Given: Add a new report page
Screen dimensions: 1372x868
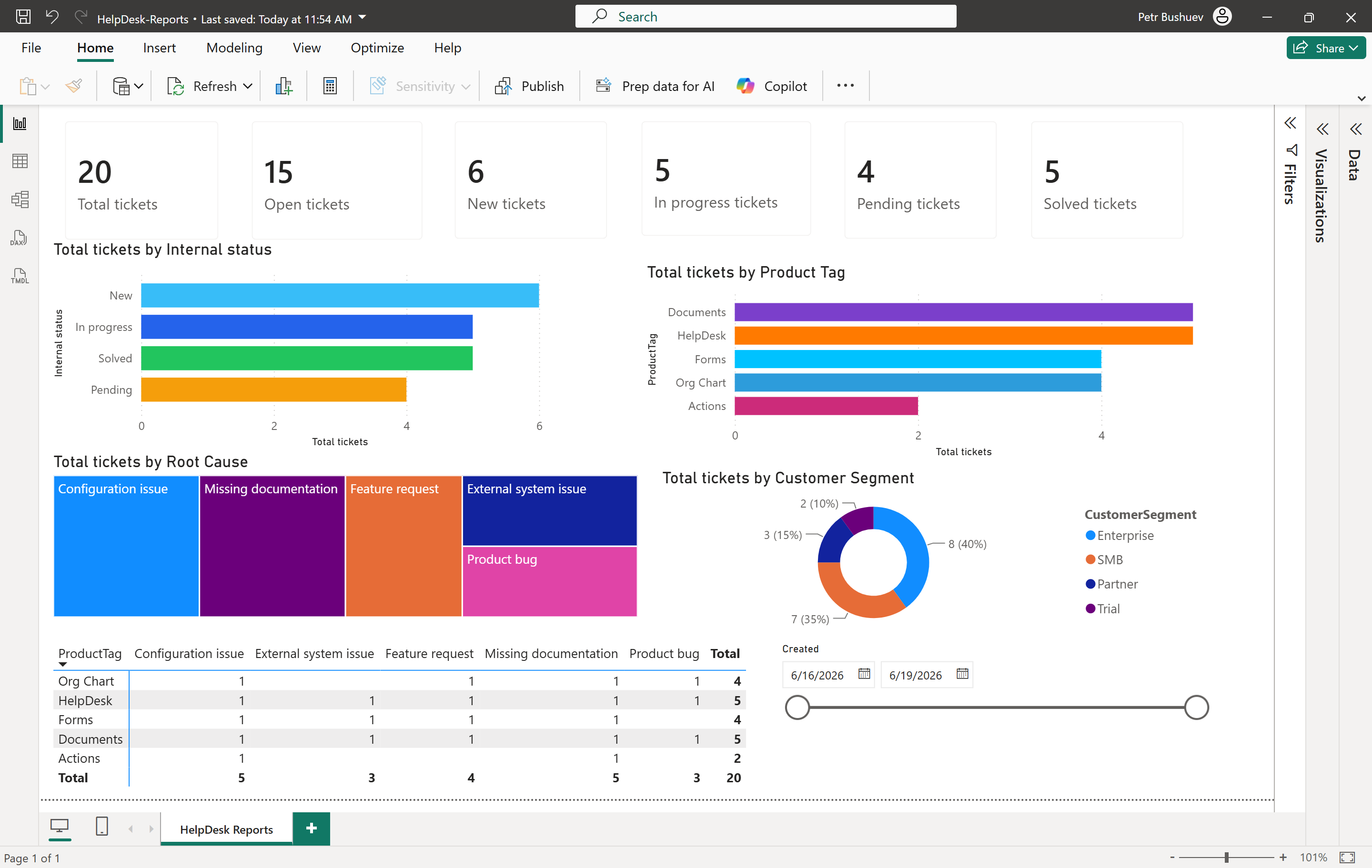Looking at the screenshot, I should tap(311, 828).
